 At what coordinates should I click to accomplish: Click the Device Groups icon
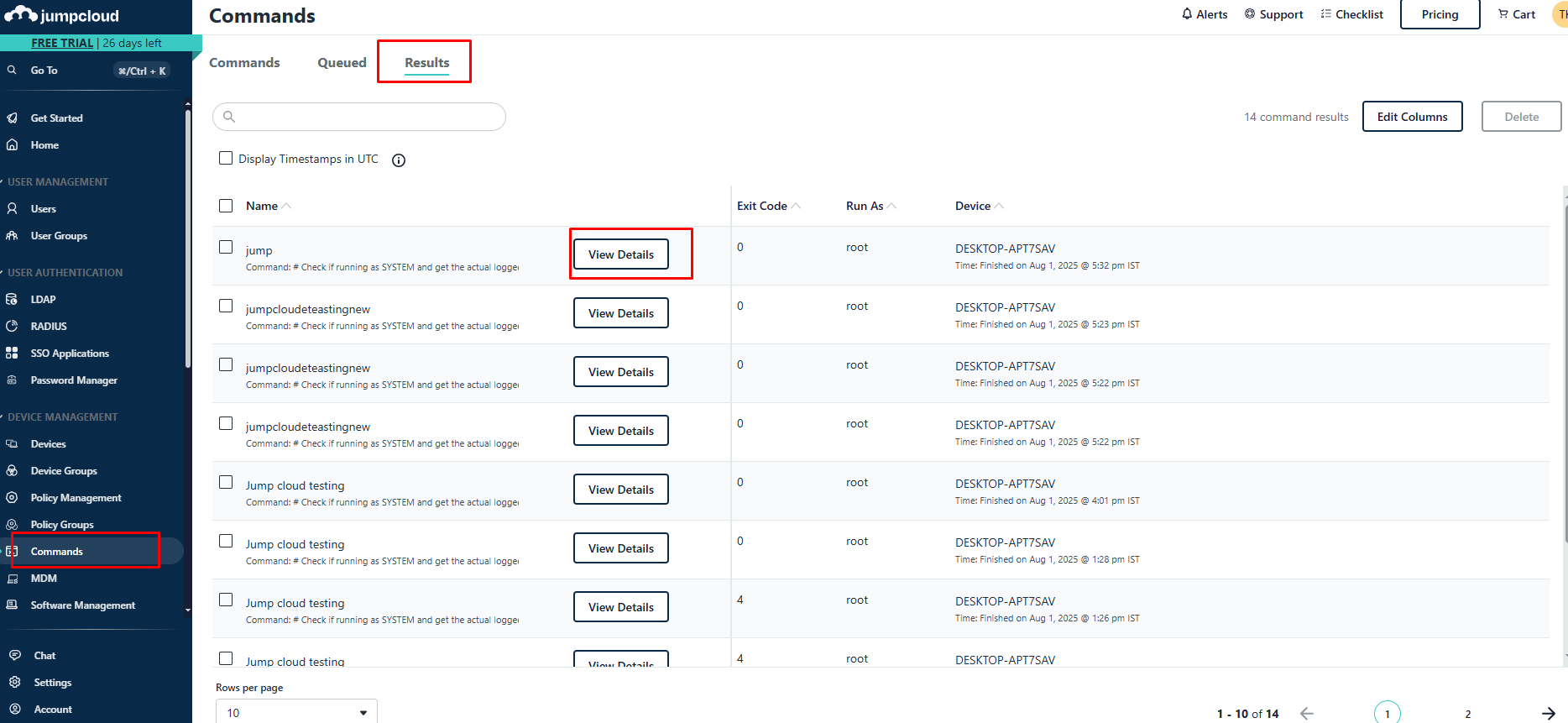coord(12,471)
